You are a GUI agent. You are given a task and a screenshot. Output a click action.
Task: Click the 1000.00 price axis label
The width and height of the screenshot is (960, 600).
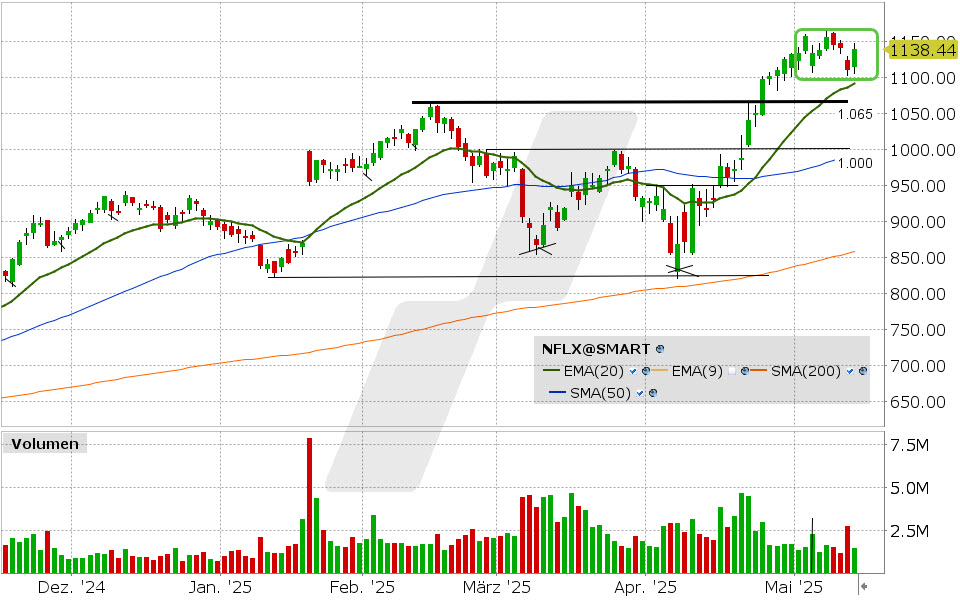pyautogui.click(x=923, y=150)
